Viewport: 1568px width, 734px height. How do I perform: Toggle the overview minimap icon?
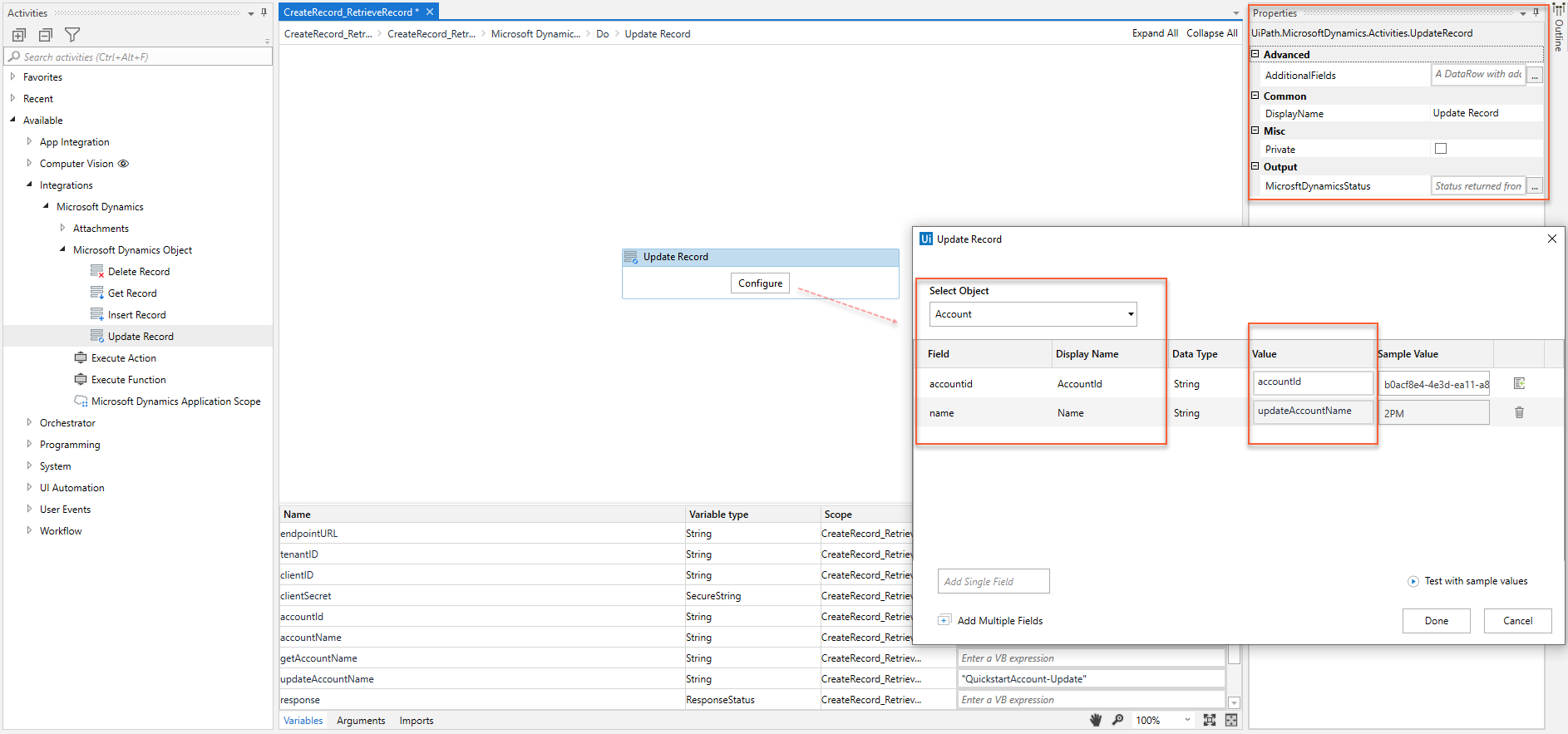[x=1231, y=720]
